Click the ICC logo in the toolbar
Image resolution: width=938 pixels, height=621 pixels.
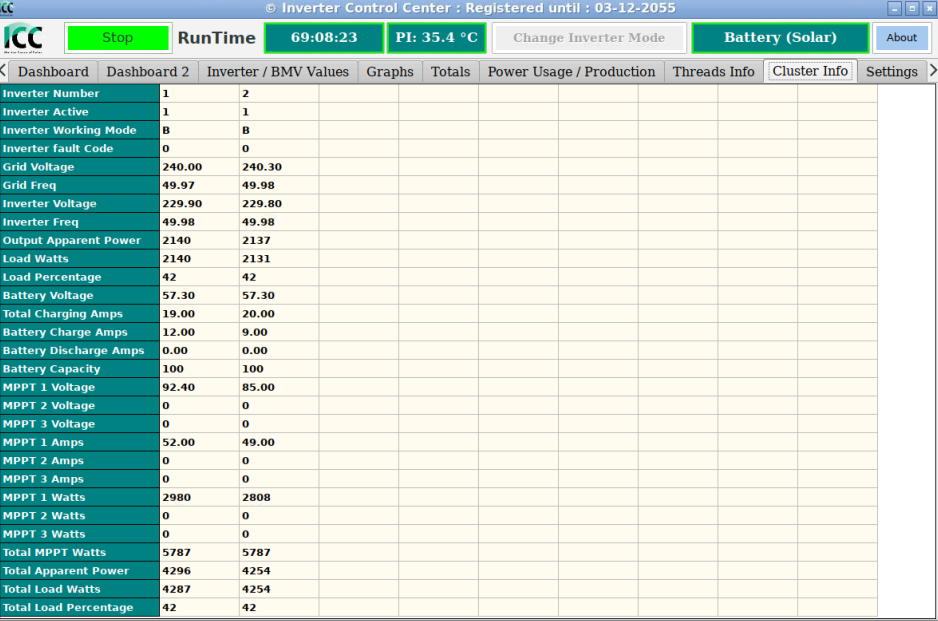click(24, 38)
